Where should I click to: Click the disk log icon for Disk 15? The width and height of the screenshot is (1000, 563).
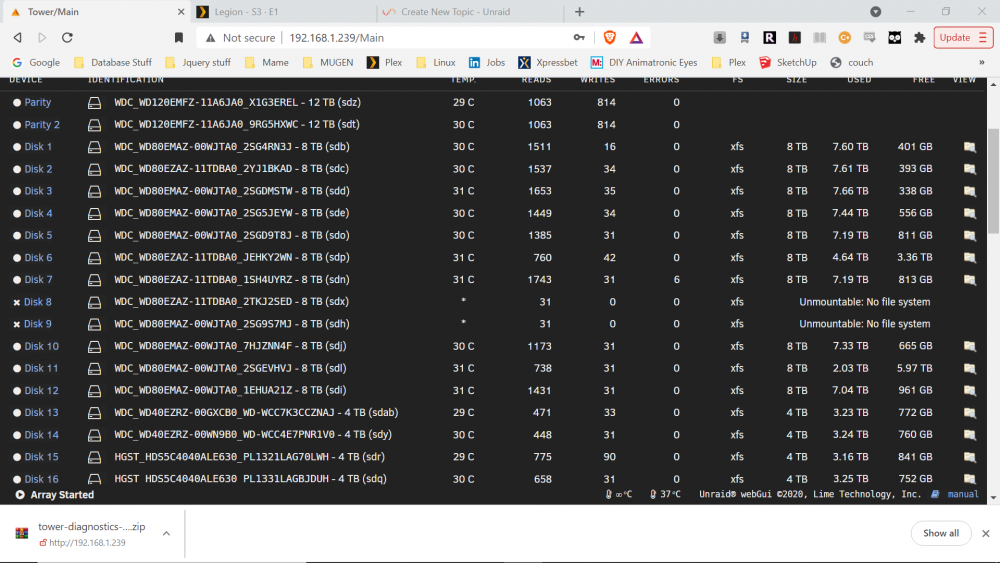point(94,457)
